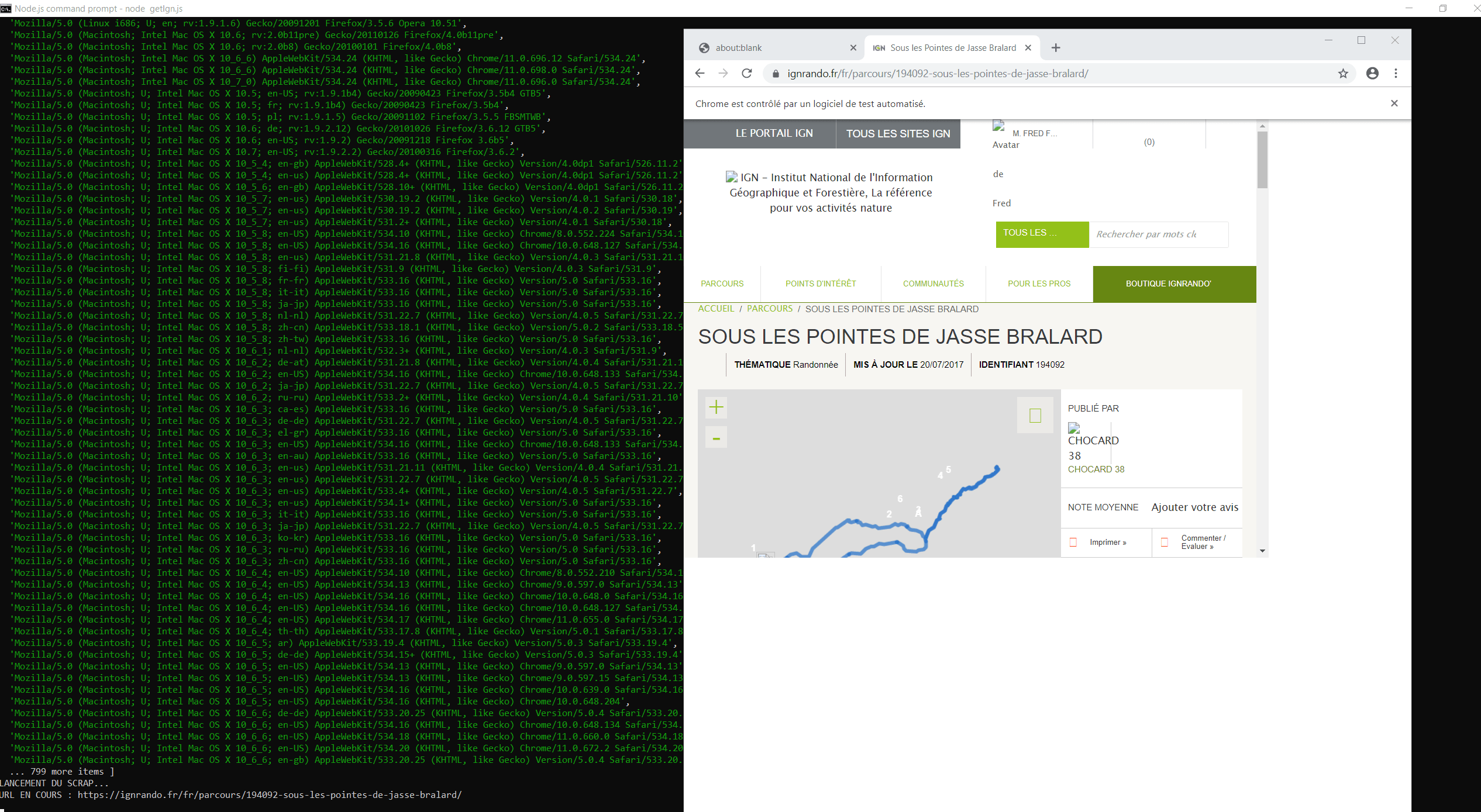The image size is (1481, 812).
Task: Click the SOUS LES POINTES DE JASSE BRALARD heading
Action: [900, 337]
